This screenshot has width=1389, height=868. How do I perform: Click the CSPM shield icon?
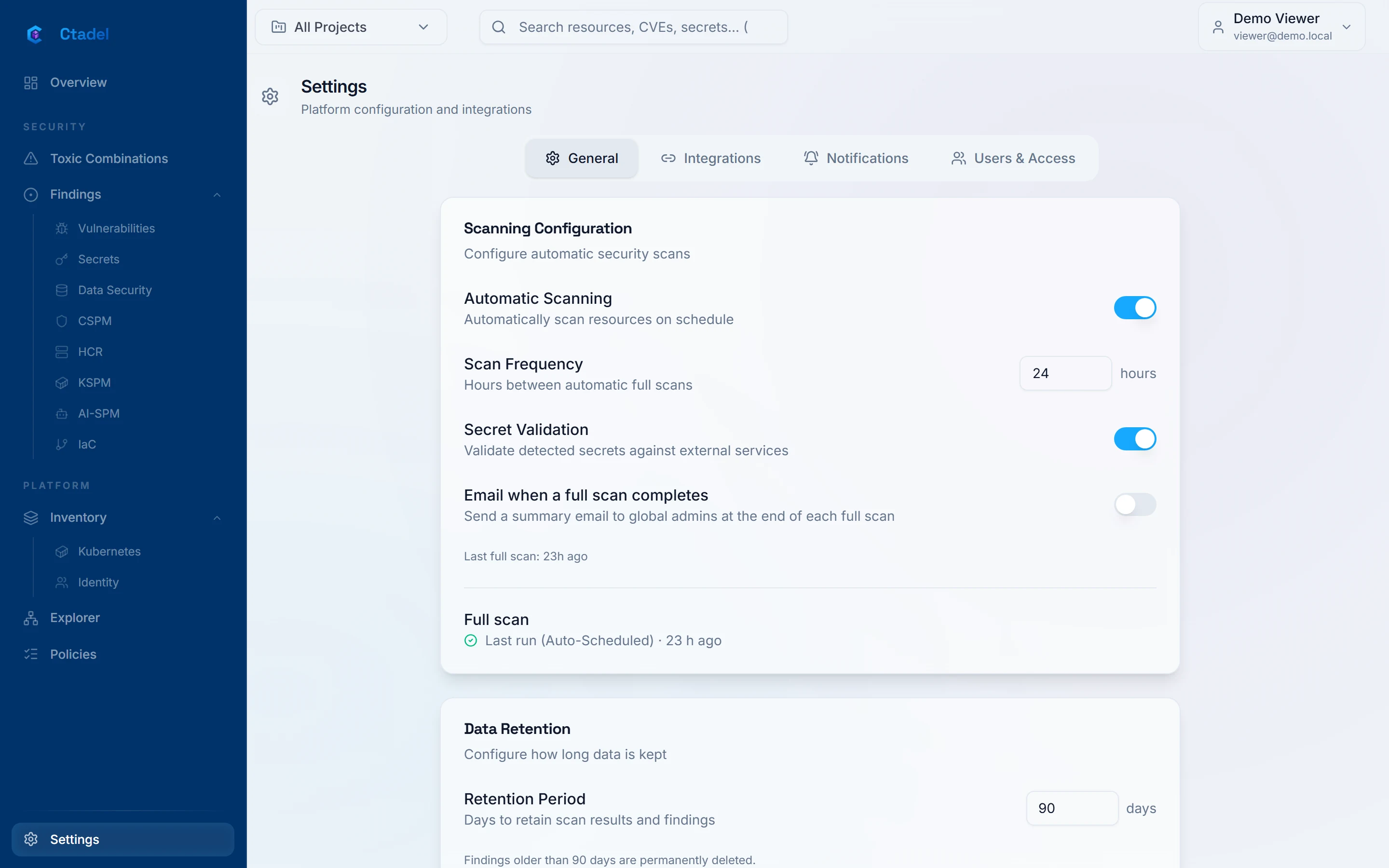pos(62,321)
